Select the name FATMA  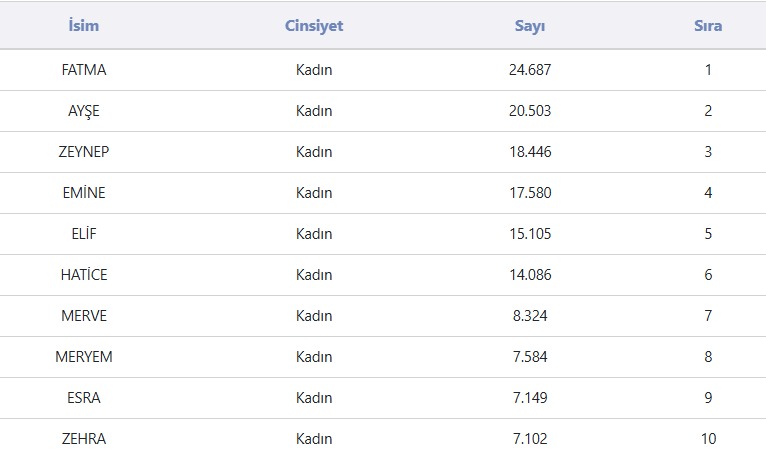83,70
